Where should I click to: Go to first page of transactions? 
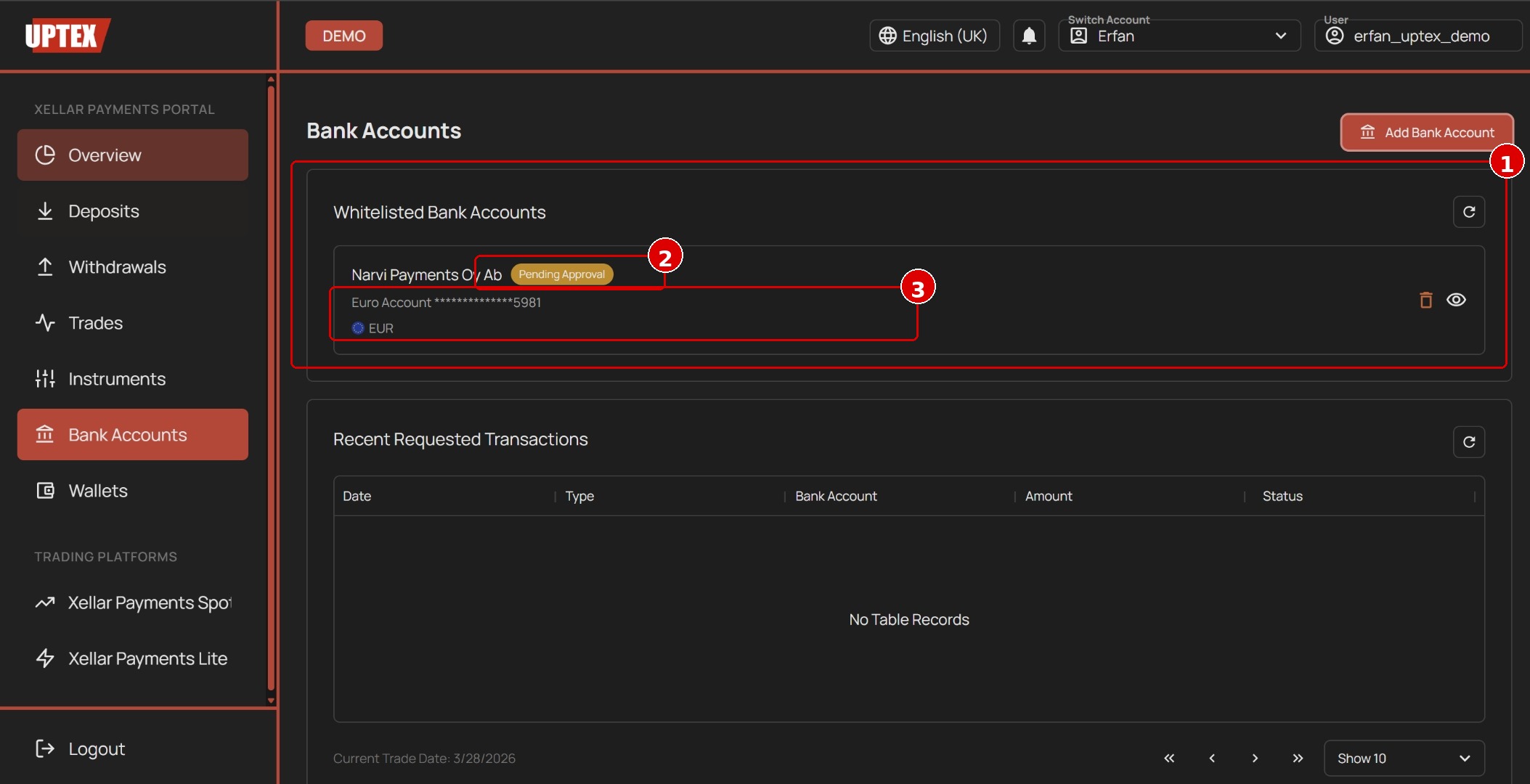[1169, 758]
